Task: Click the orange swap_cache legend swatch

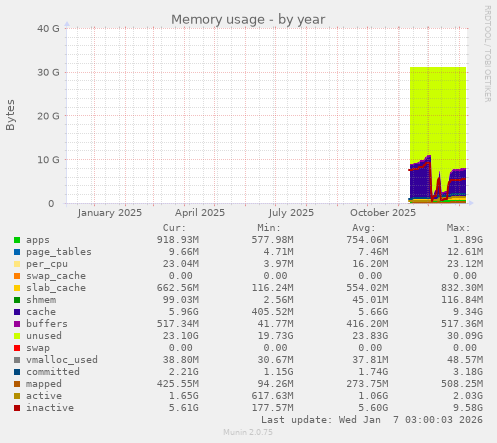Action: 17,276
